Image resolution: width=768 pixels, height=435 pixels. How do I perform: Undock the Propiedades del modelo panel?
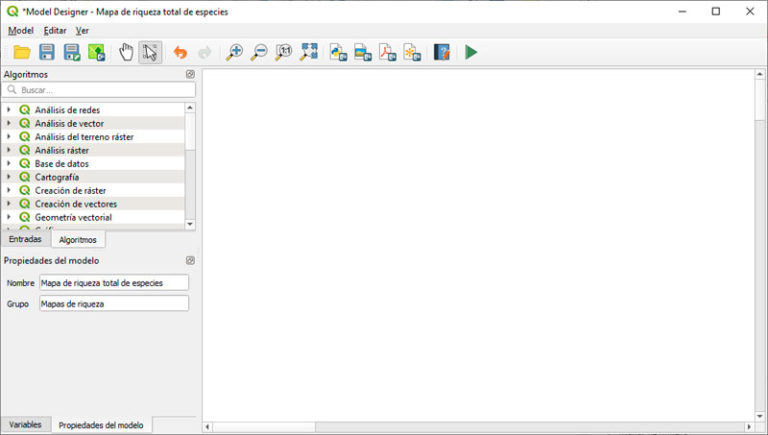(x=190, y=260)
